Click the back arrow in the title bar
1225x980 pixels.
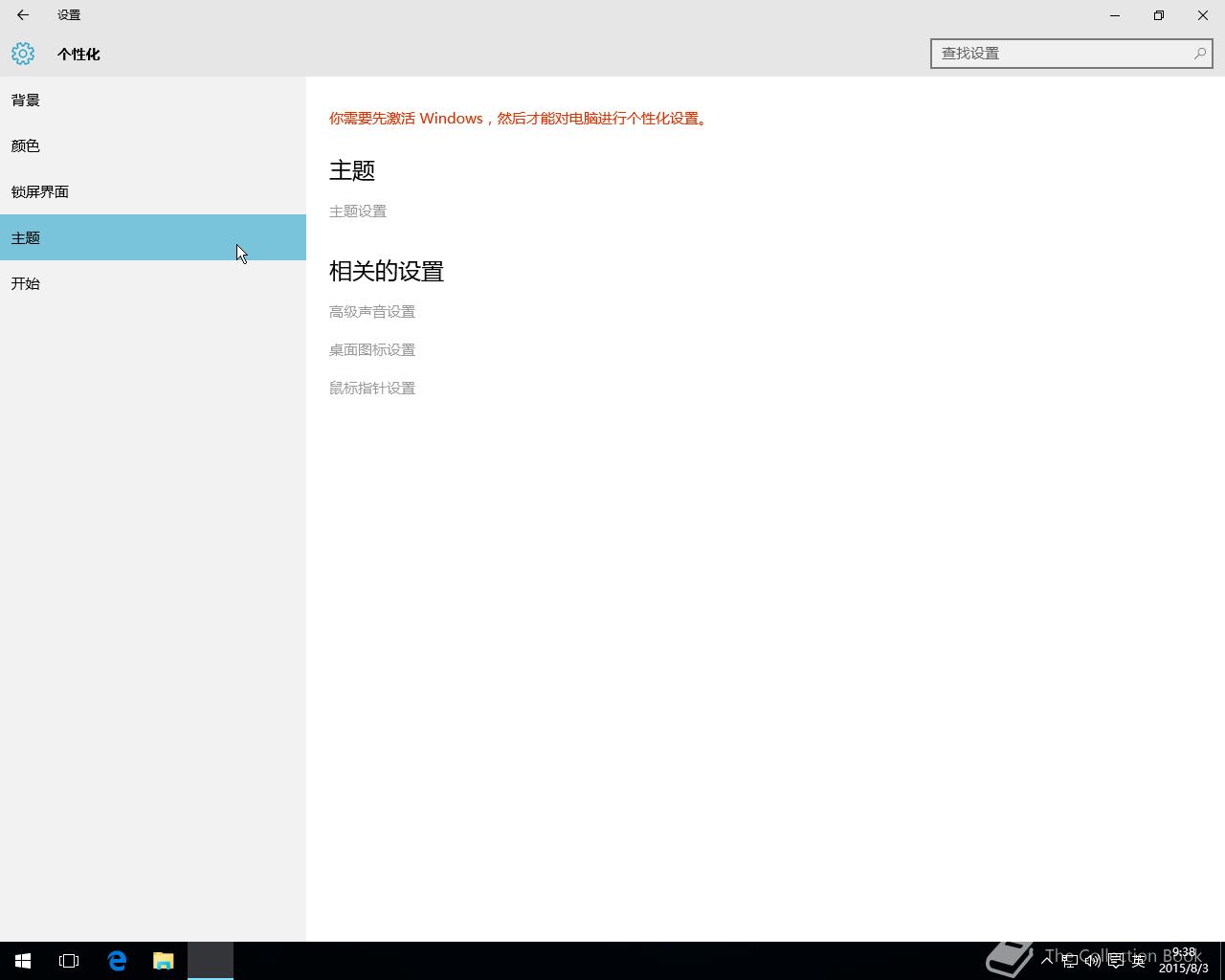pos(22,15)
